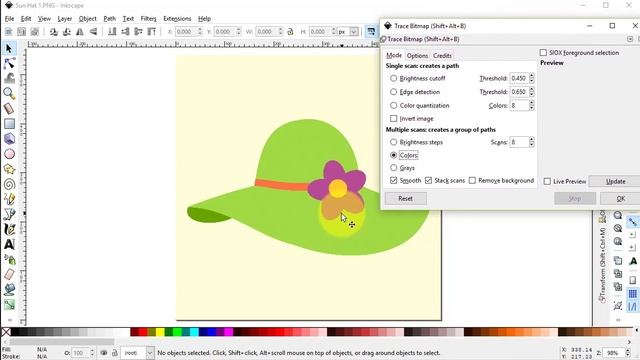Click Raise selection to top icon
Screen dimensions: 640x360
151,31
